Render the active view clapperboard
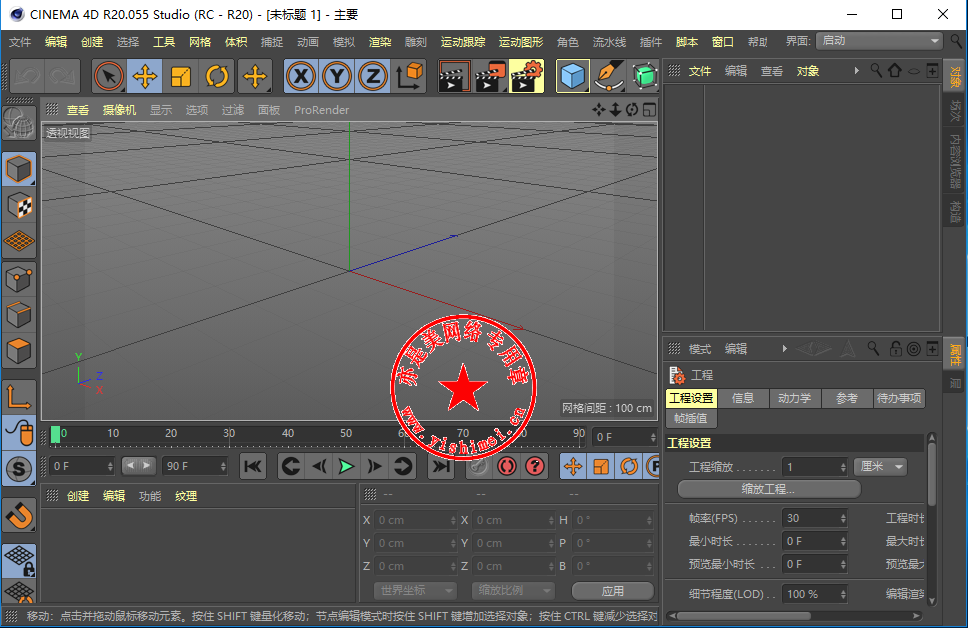The height and width of the screenshot is (628, 968). (454, 77)
